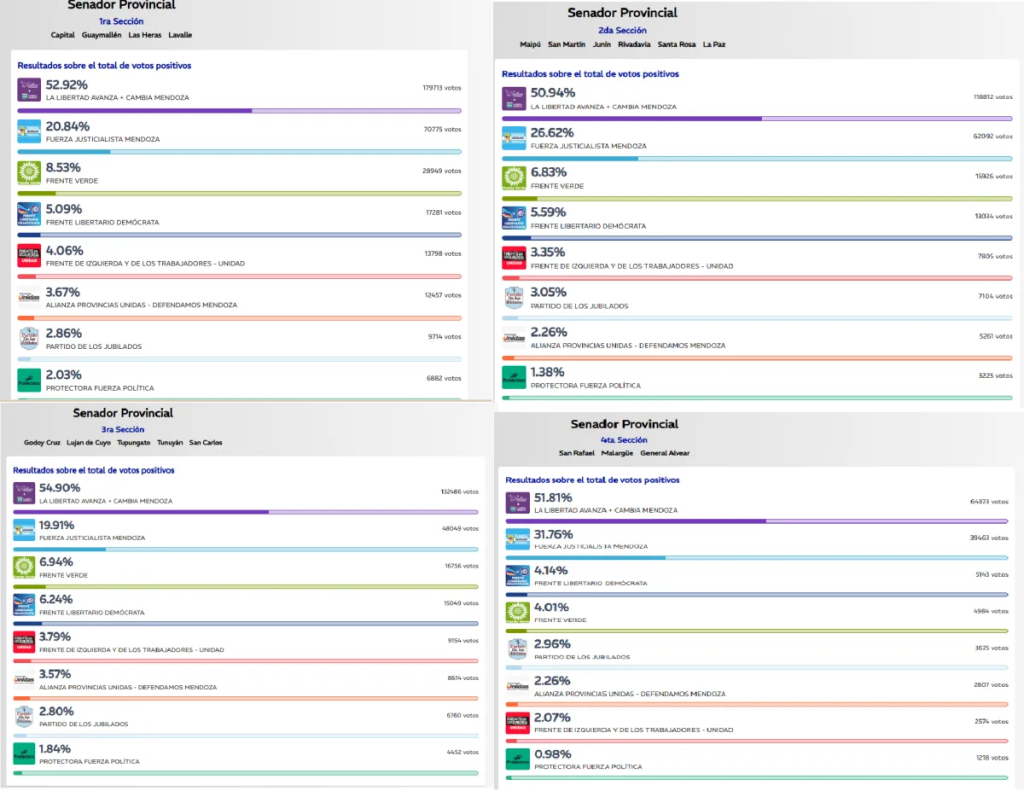This screenshot has width=1024, height=791.
Task: Click Fuerza Justicialista logo in 1ra Sección
Action: click(x=29, y=131)
